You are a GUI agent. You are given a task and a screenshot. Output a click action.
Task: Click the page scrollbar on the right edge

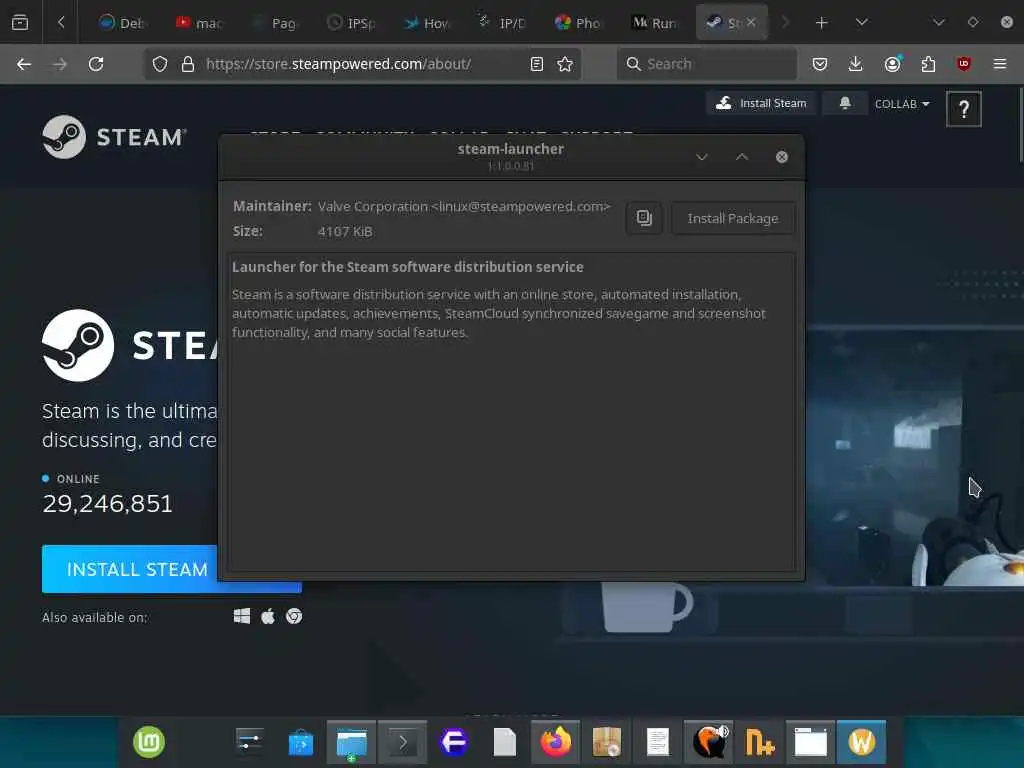[x=1021, y=124]
